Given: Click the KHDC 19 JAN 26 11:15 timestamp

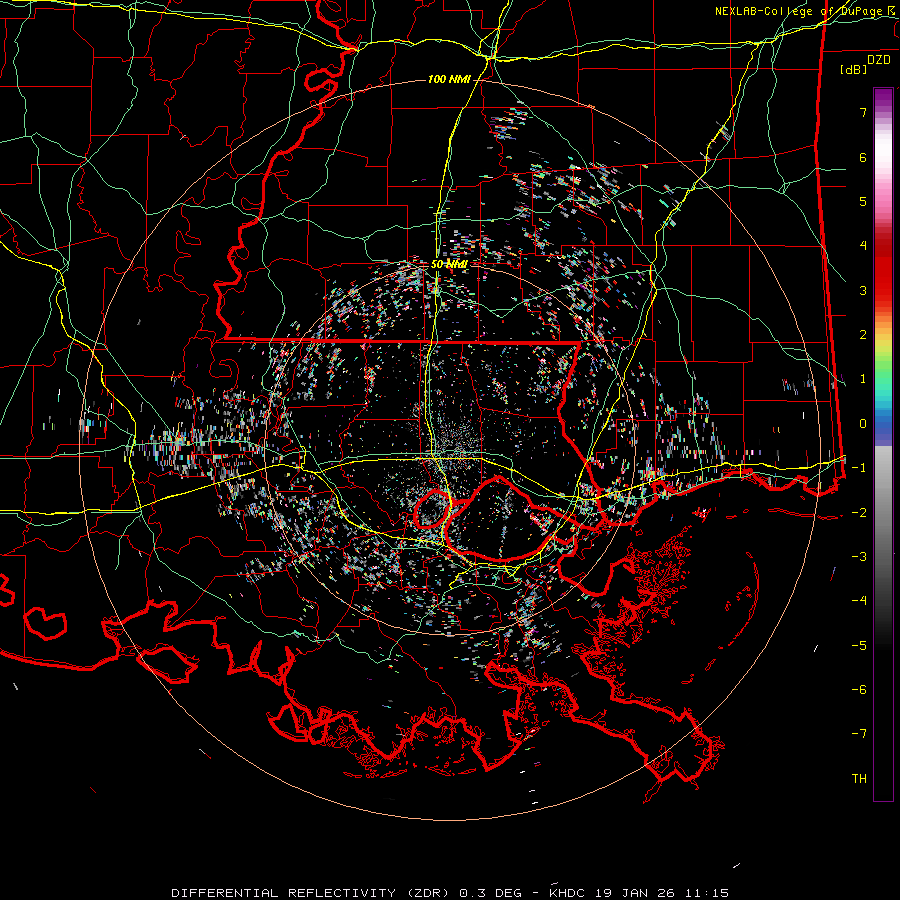Looking at the screenshot, I should tap(639, 893).
